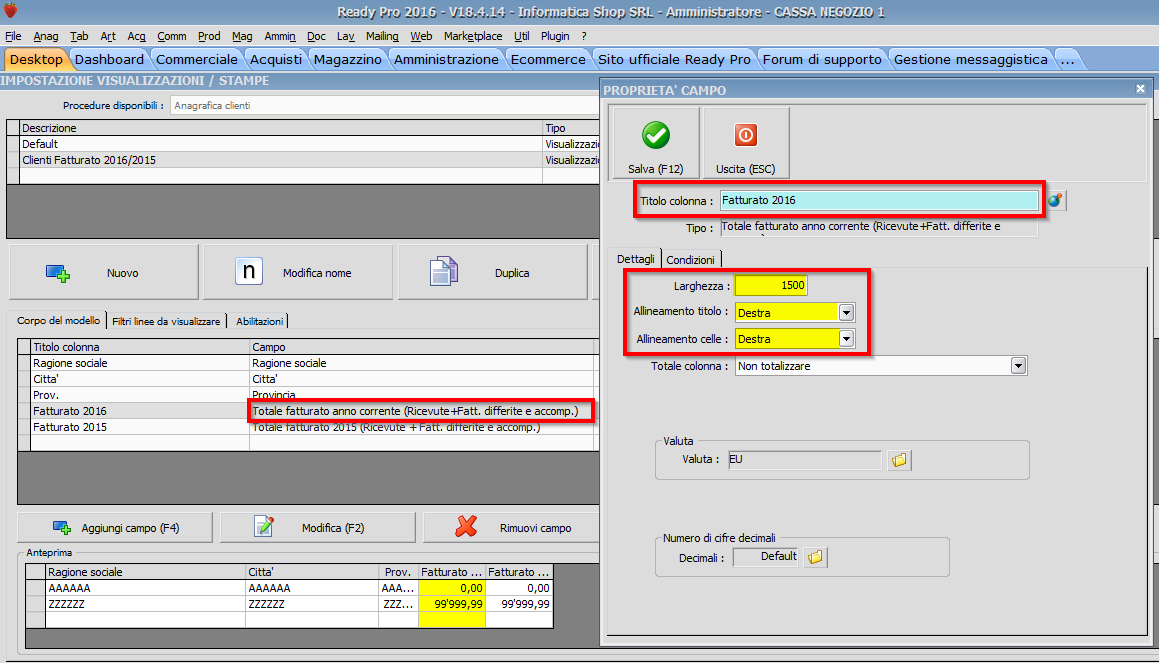
Task: Click the Valuta EU input field
Action: coord(805,460)
